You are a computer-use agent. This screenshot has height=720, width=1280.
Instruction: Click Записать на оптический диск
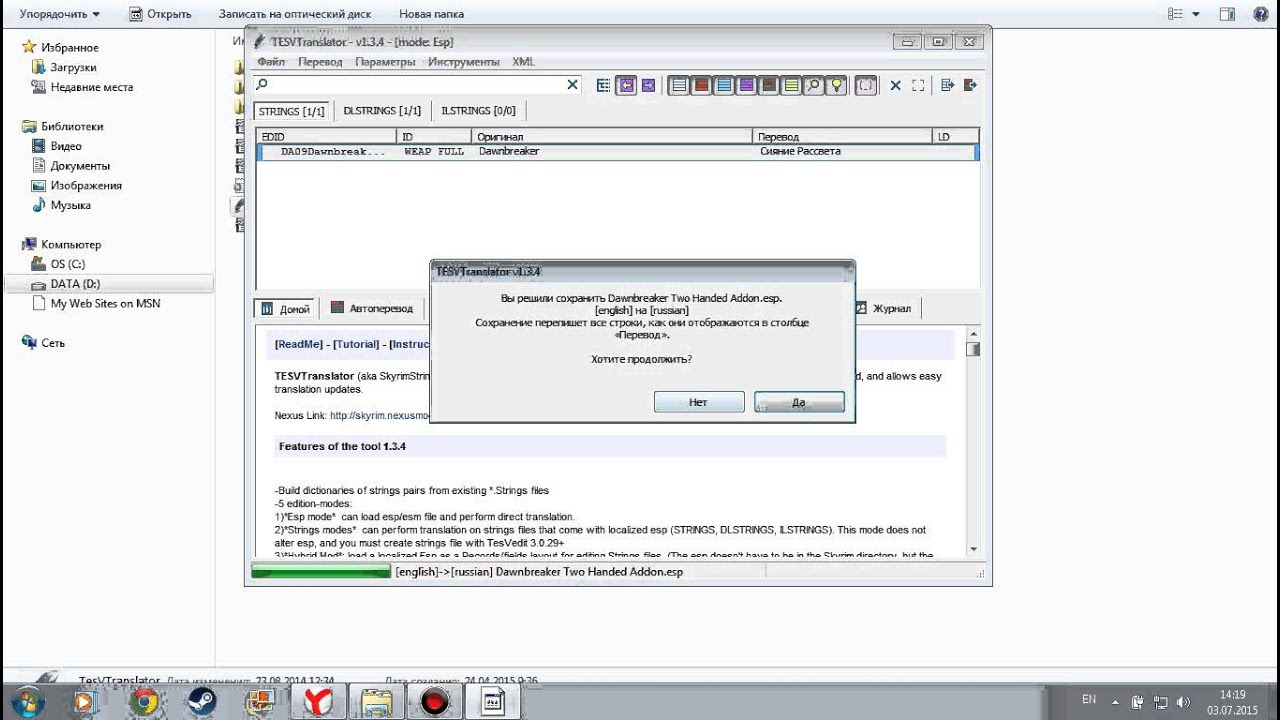tap(295, 14)
